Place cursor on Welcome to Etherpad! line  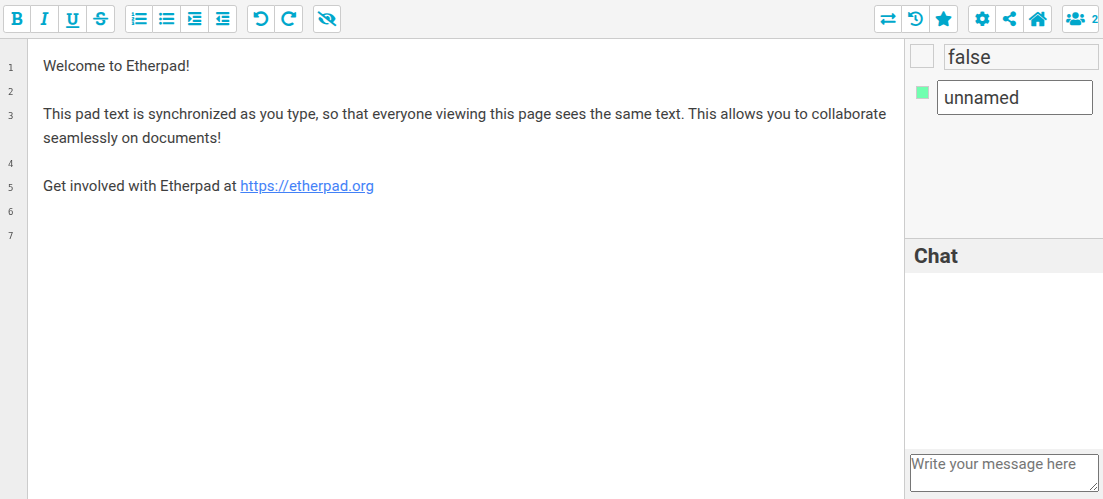(x=117, y=66)
